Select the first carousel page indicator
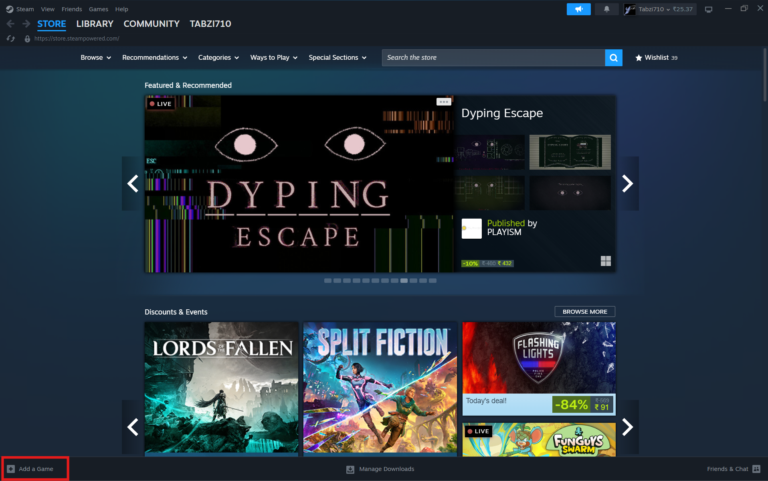768x481 pixels. coord(328,281)
